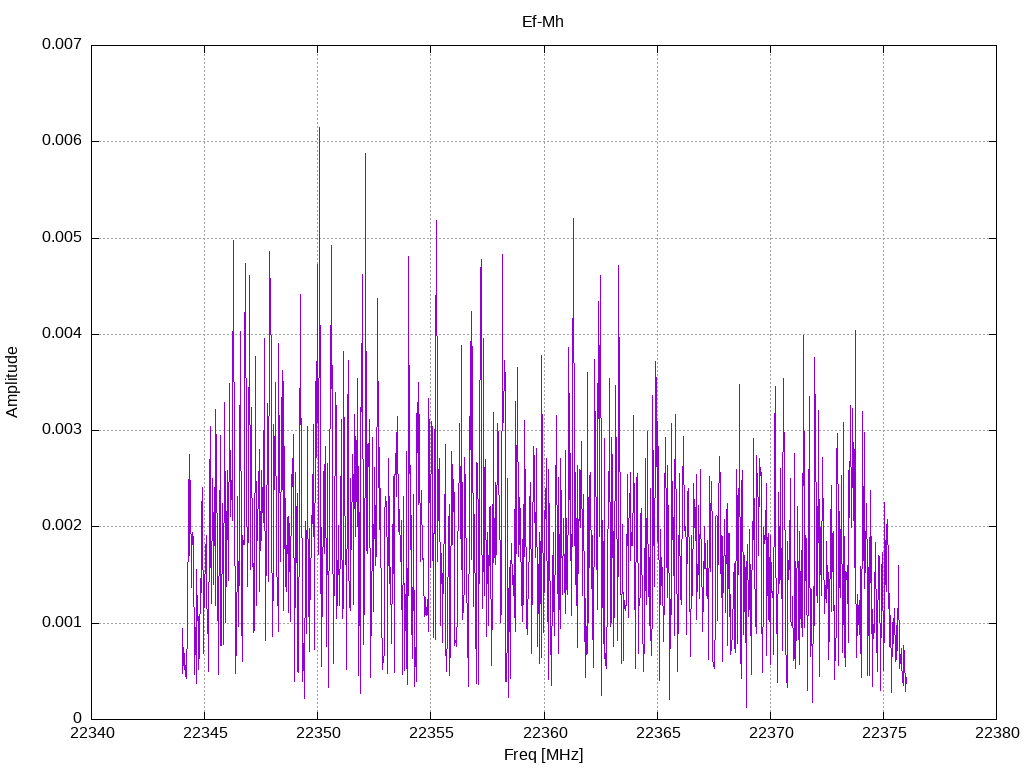This screenshot has width=1024, height=768.
Task: Click y-axis tick label 0.003
Action: click(x=62, y=429)
